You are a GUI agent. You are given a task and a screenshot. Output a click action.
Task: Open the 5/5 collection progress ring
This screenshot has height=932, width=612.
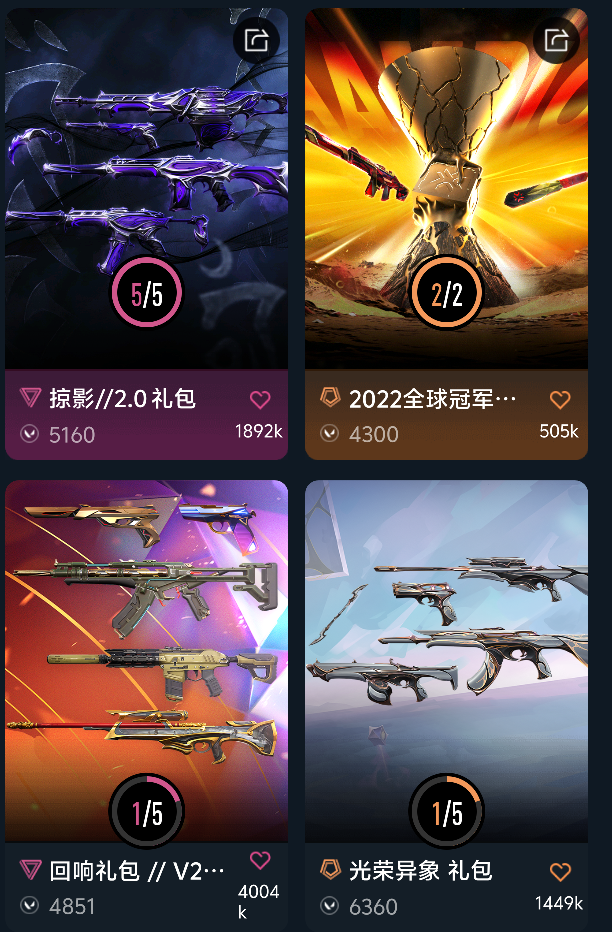click(x=147, y=292)
